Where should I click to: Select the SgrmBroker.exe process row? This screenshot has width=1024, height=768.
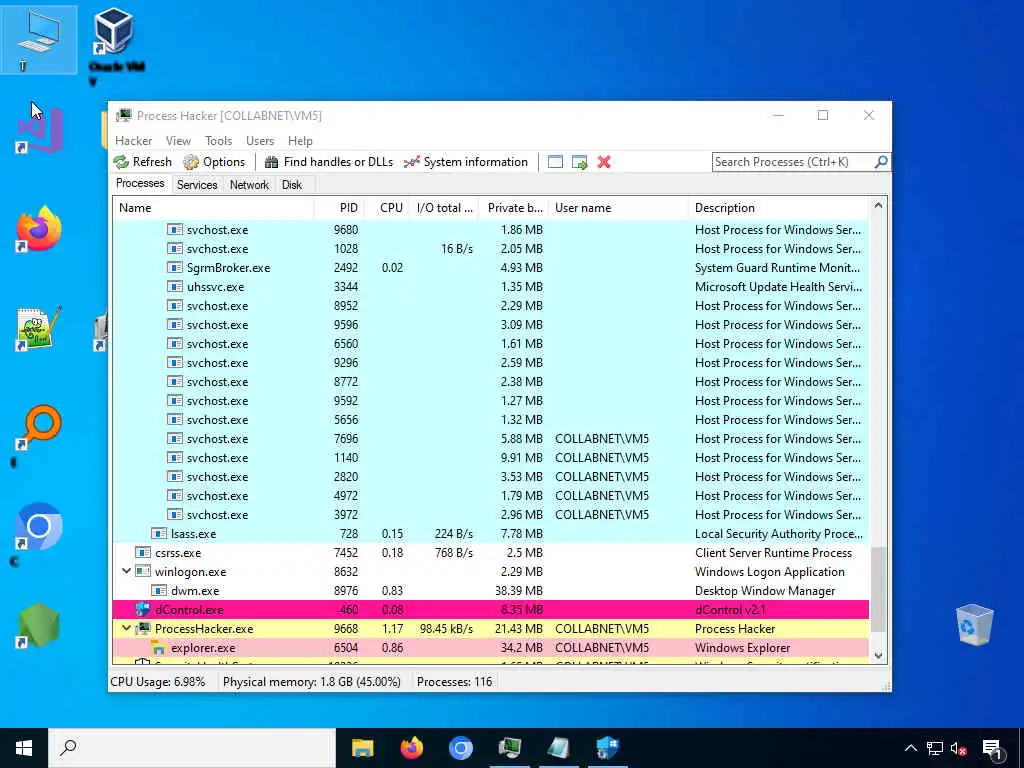(x=490, y=268)
